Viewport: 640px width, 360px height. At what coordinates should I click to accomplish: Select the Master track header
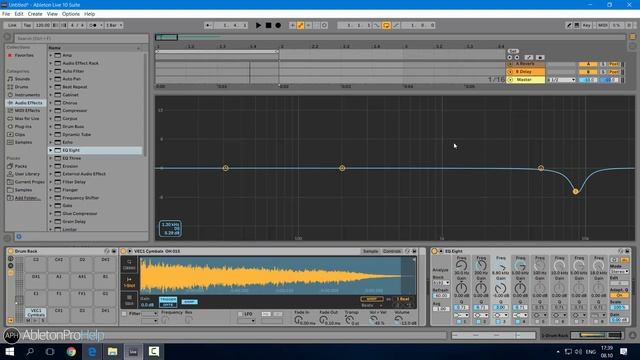click(x=526, y=80)
